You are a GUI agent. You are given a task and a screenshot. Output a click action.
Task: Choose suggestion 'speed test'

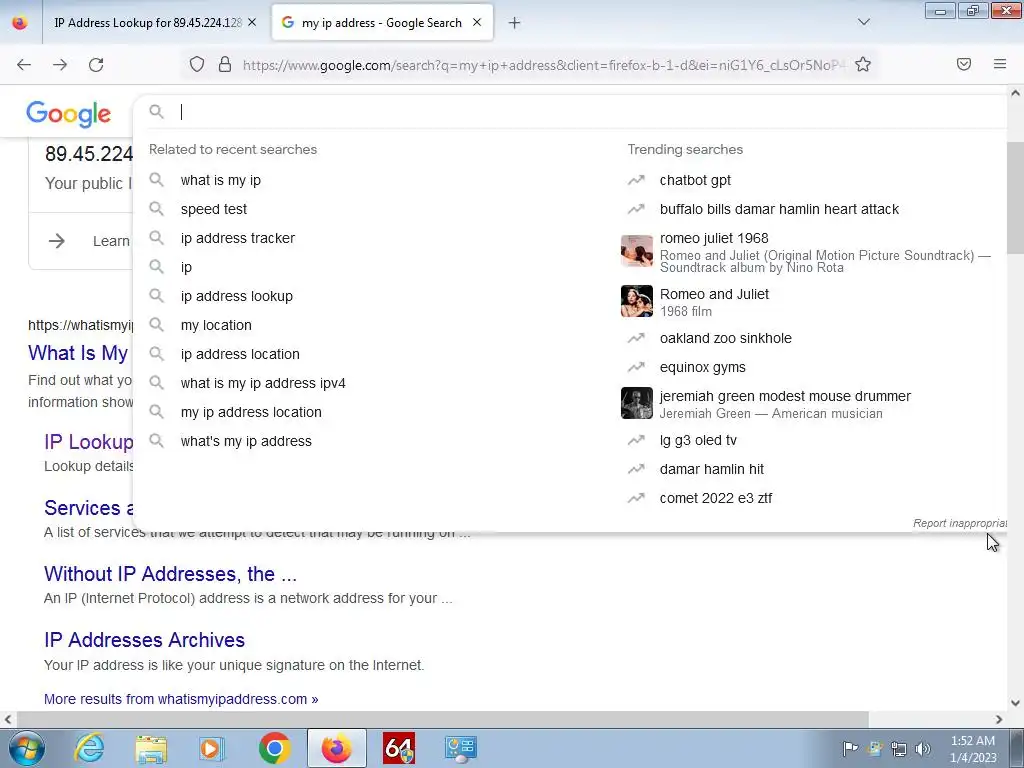click(214, 209)
